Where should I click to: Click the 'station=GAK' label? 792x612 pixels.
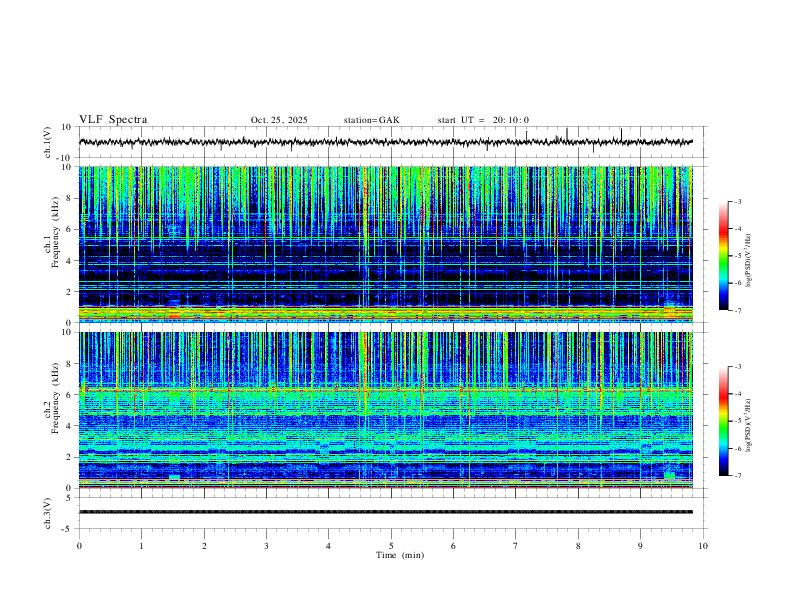pos(371,120)
